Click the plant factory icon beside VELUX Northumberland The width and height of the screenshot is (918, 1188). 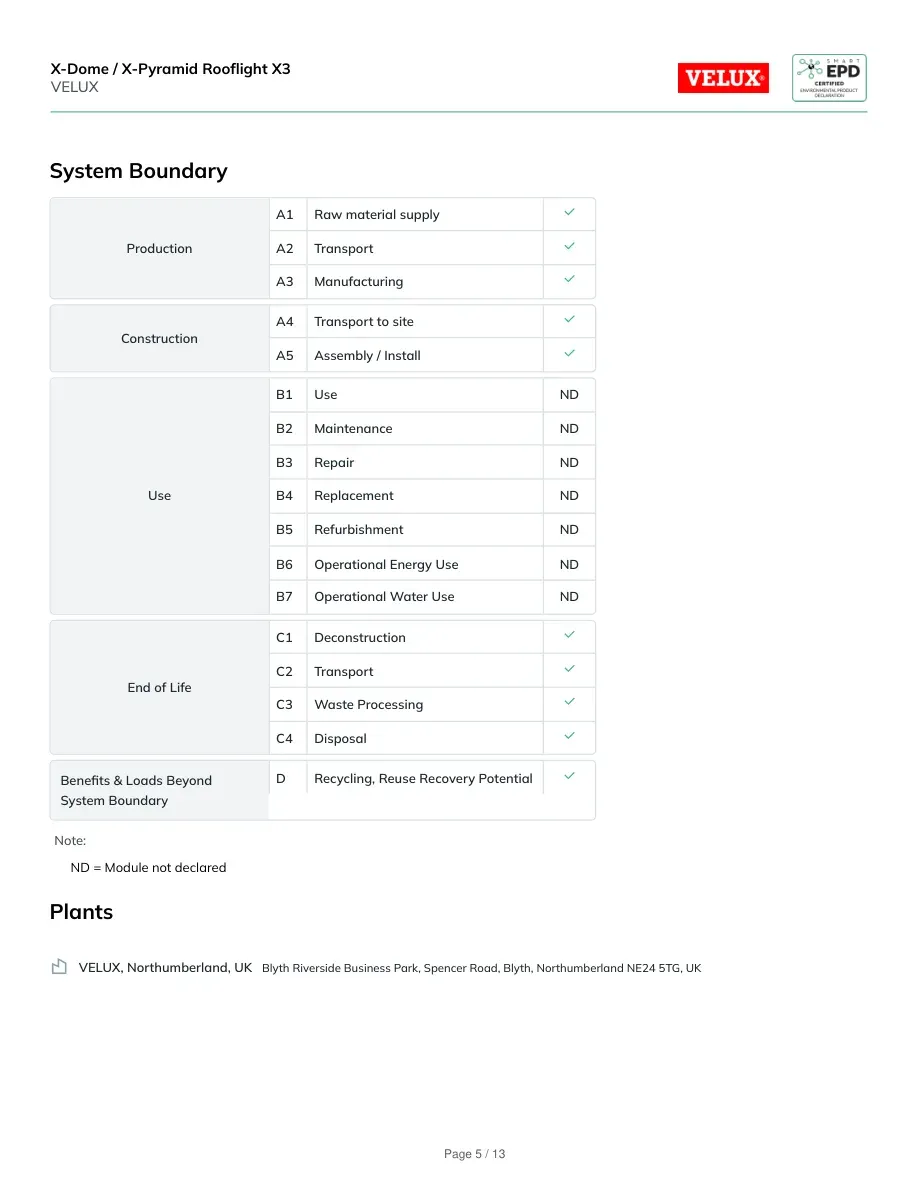click(x=59, y=966)
